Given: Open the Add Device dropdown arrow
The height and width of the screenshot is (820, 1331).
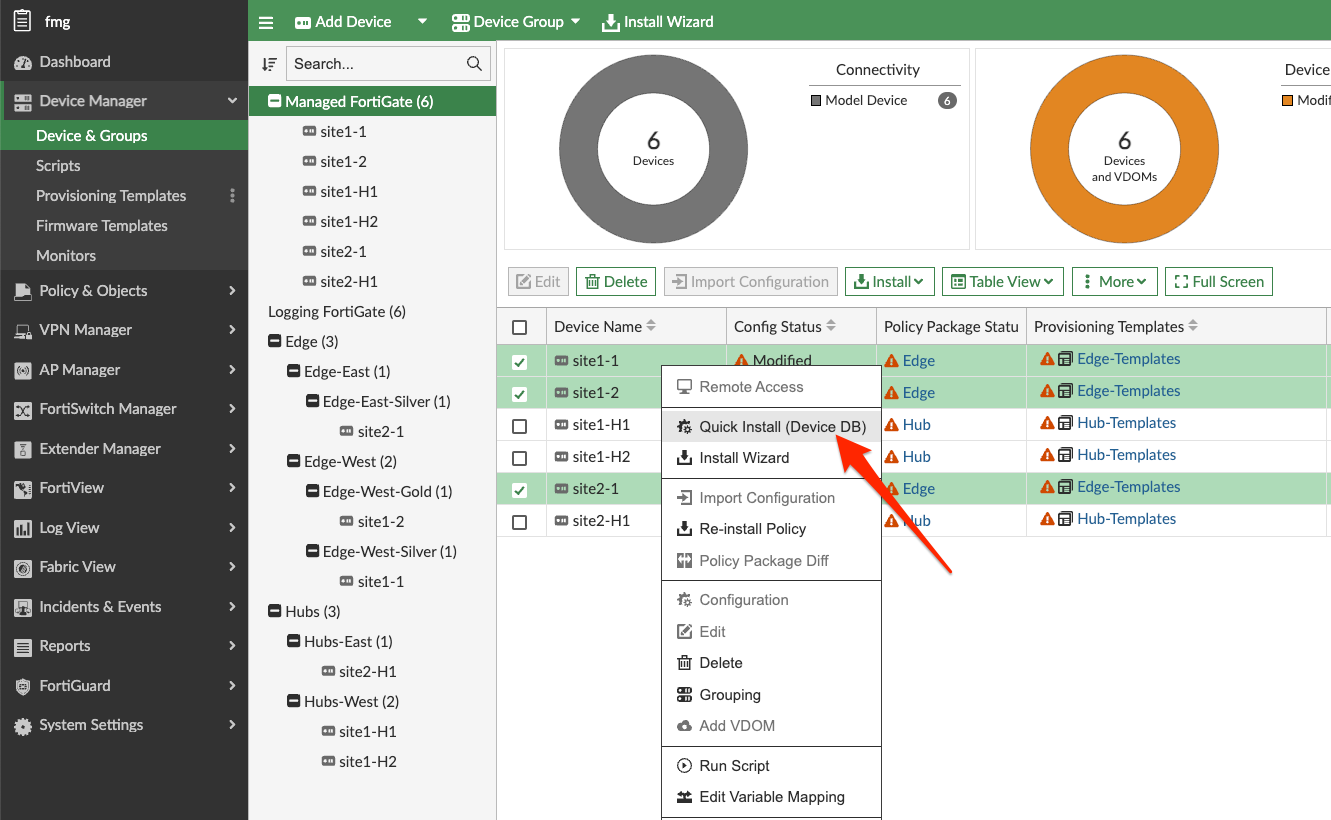Looking at the screenshot, I should 422,21.
